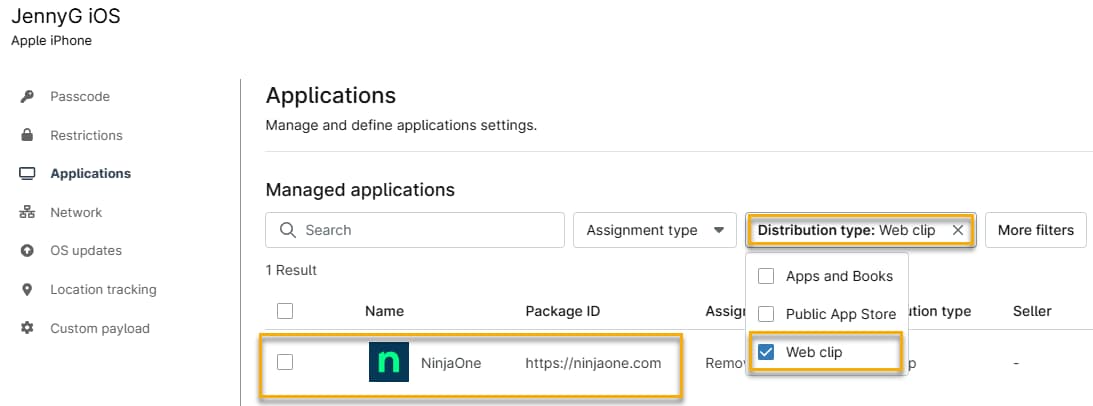Viewport: 1093px width, 406px height.
Task: Click the More filters button
Action: [x=1035, y=230]
